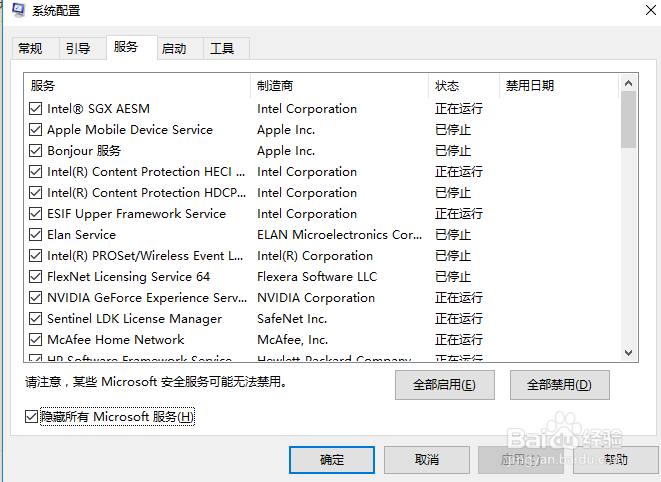Confirm with the 确定 button
The height and width of the screenshot is (482, 661).
(x=332, y=460)
